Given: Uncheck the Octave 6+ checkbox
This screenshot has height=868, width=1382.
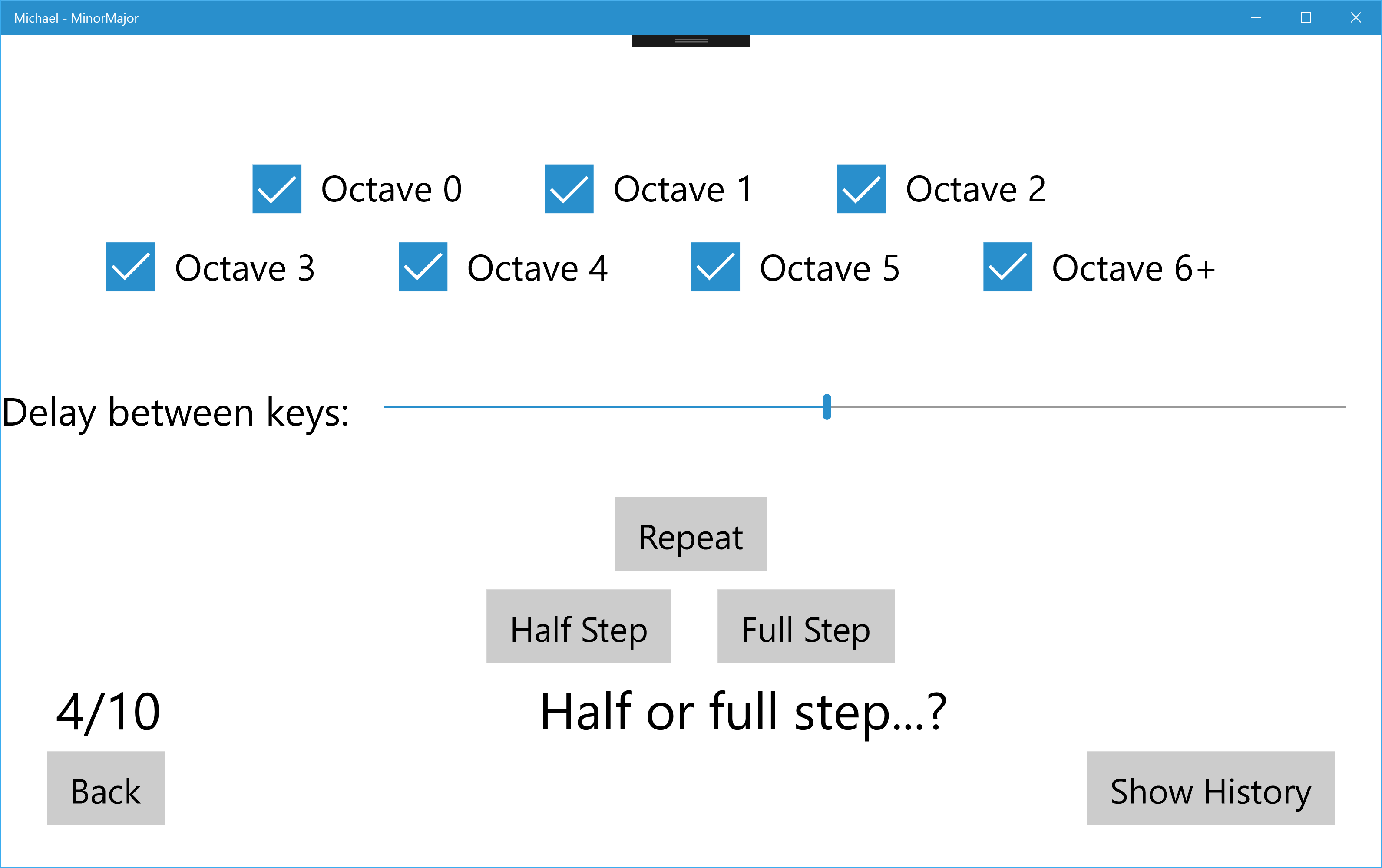Looking at the screenshot, I should (1007, 267).
